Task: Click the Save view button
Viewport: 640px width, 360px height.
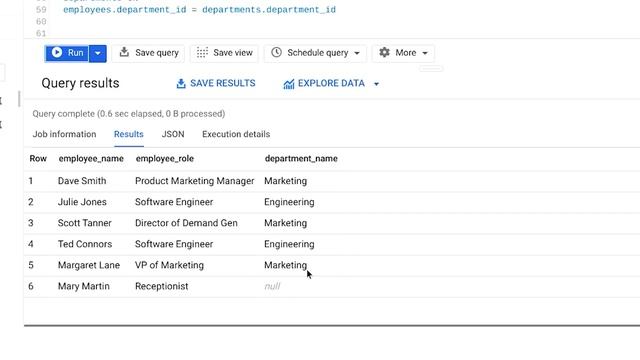Action: (x=224, y=53)
